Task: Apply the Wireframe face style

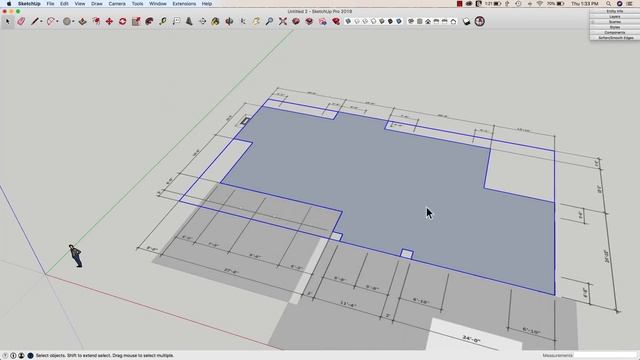Action: (x=365, y=21)
